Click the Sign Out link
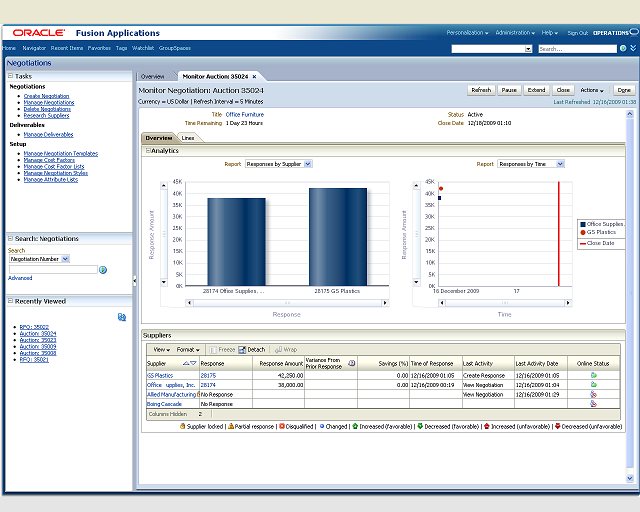Viewport: 640px width, 512px height. [x=578, y=33]
